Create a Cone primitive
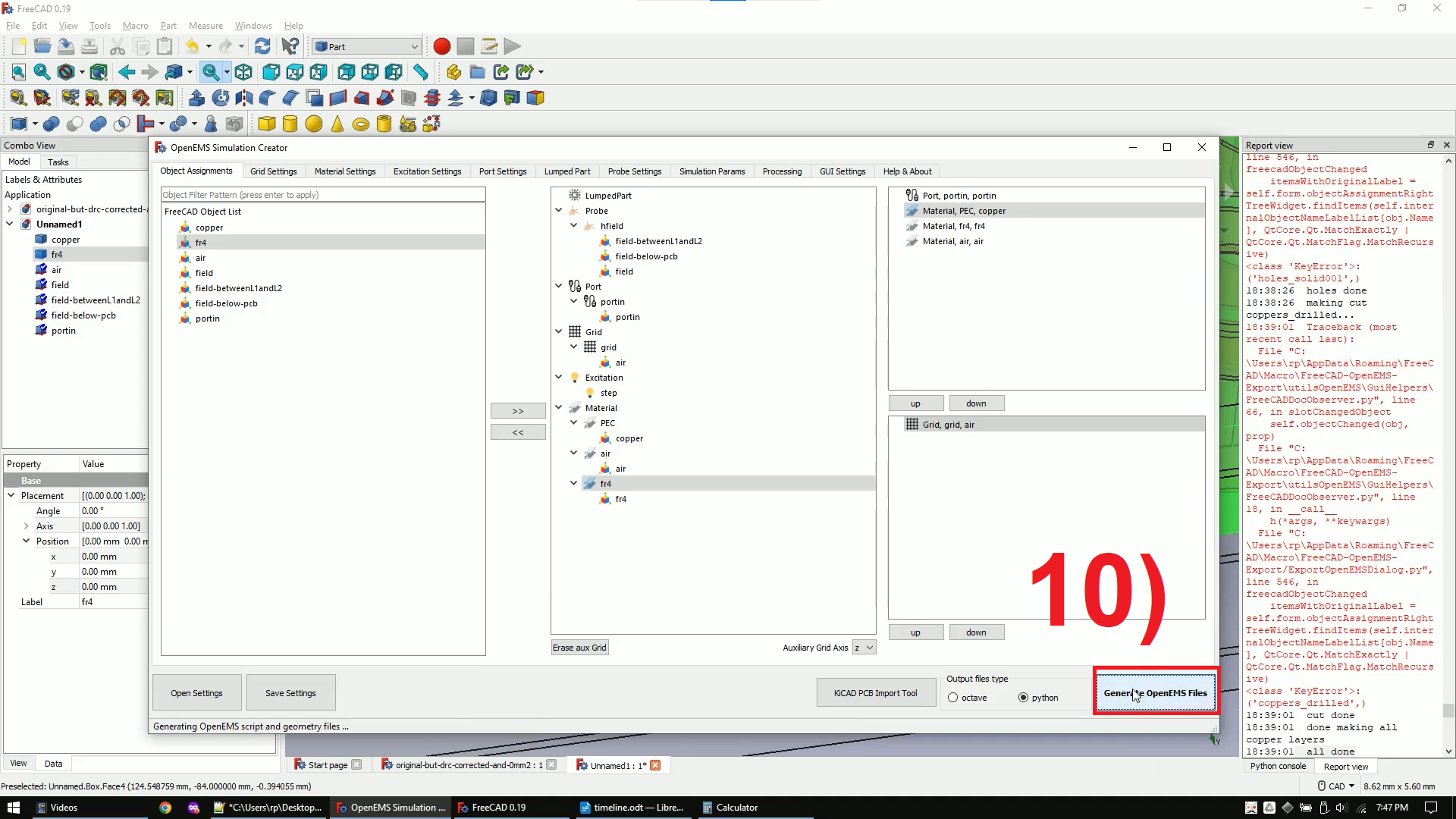The width and height of the screenshot is (1456, 819). [337, 124]
